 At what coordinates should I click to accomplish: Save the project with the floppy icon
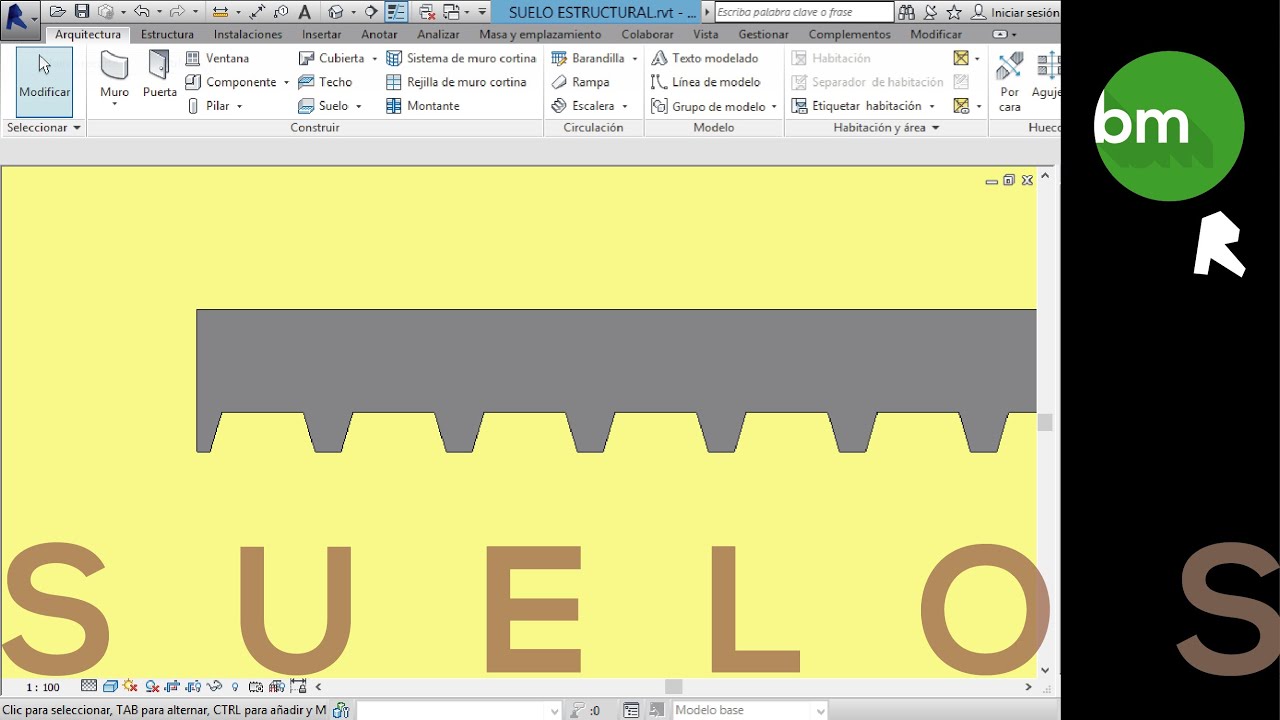[x=82, y=12]
